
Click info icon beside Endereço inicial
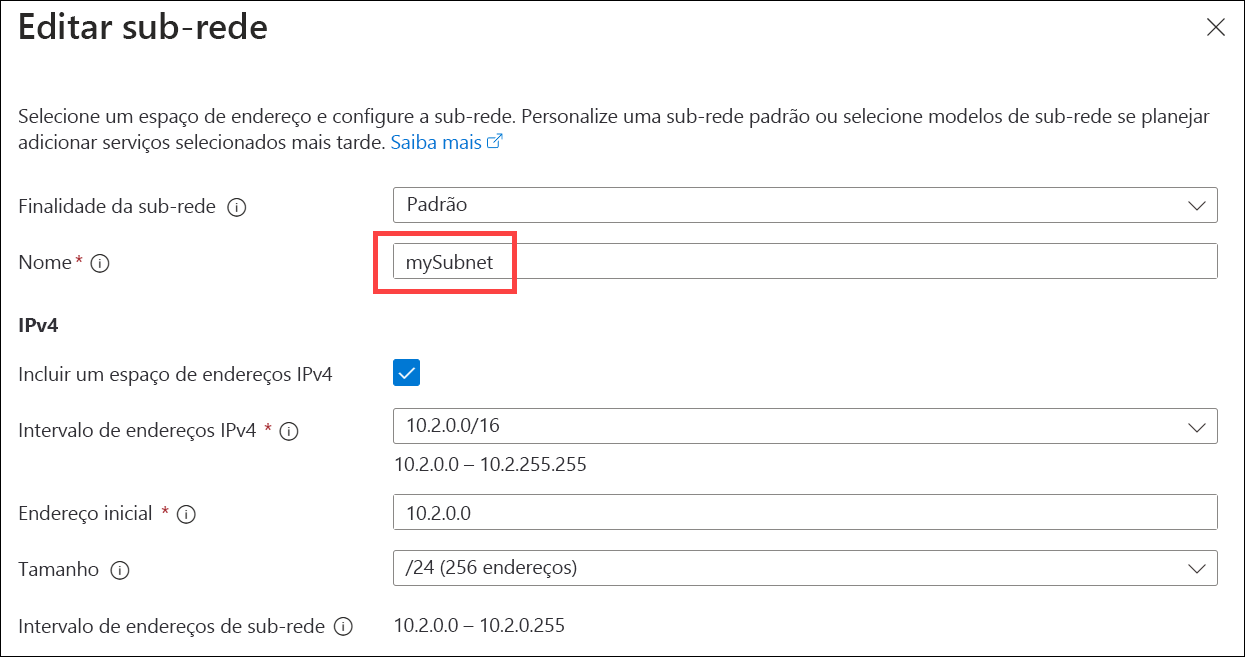[186, 514]
